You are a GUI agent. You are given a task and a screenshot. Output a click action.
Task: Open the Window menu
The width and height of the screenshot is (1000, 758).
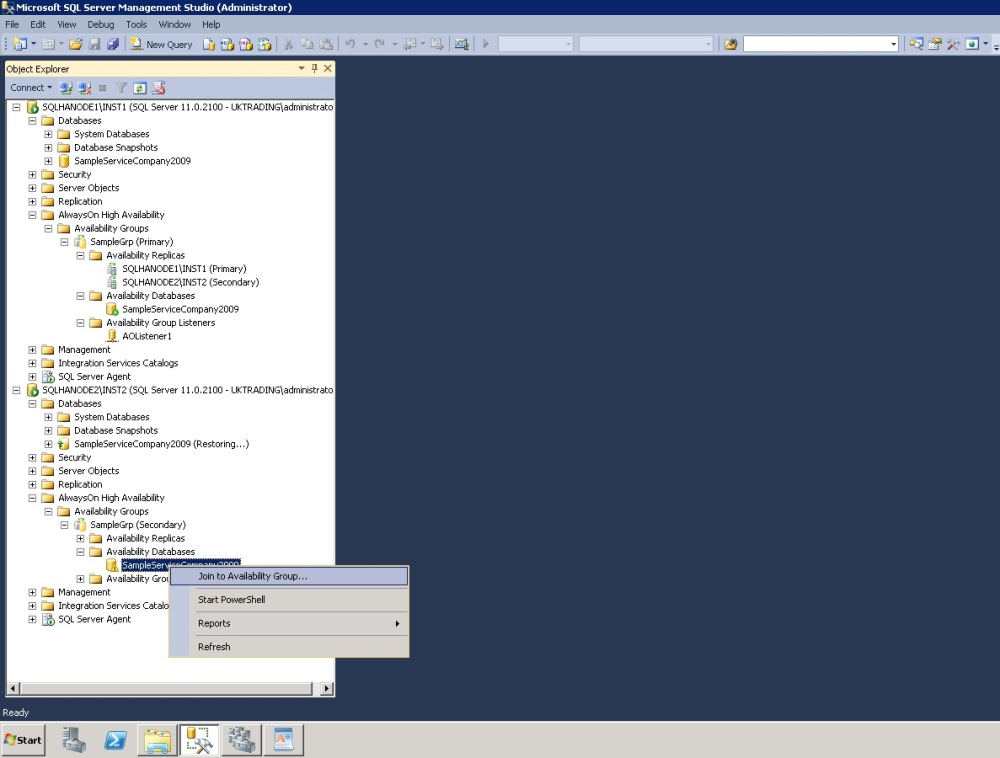pos(175,24)
